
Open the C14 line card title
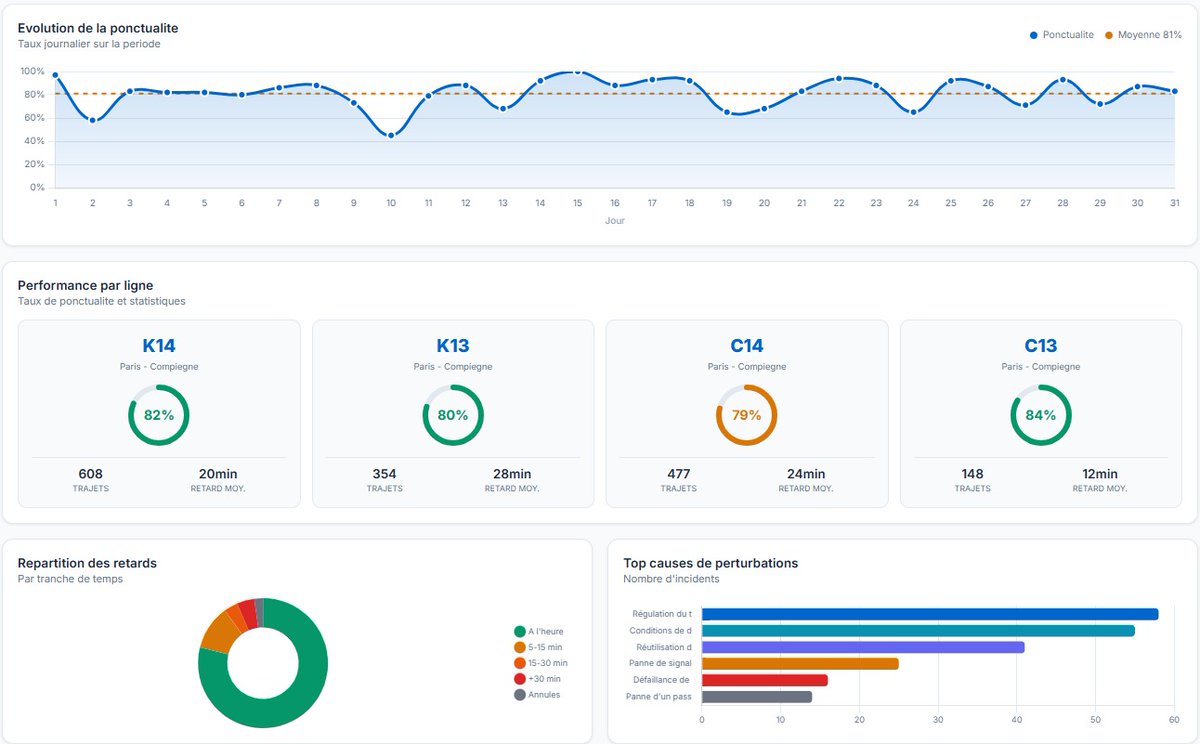(747, 346)
